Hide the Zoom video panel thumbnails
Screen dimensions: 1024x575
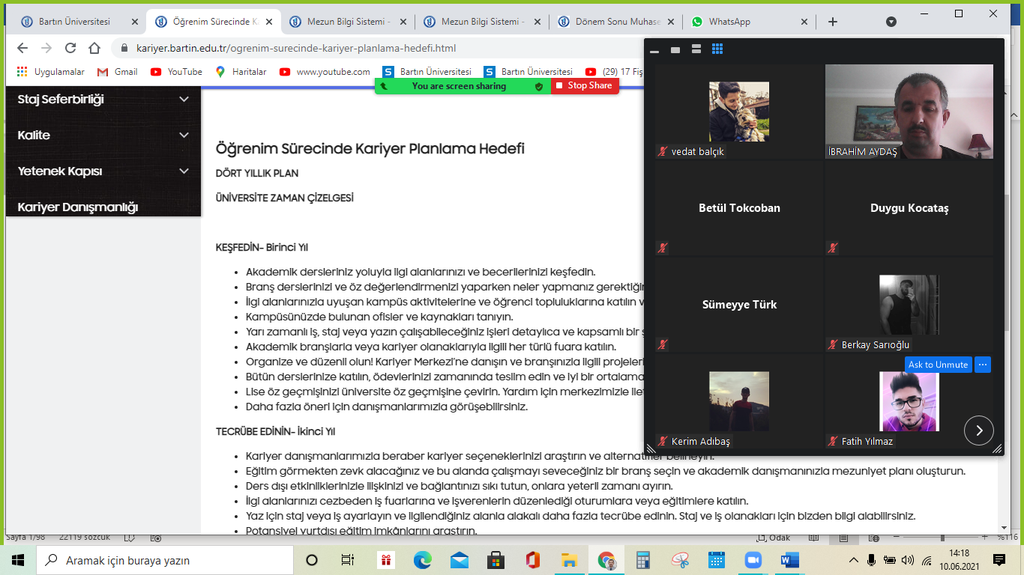[654, 50]
